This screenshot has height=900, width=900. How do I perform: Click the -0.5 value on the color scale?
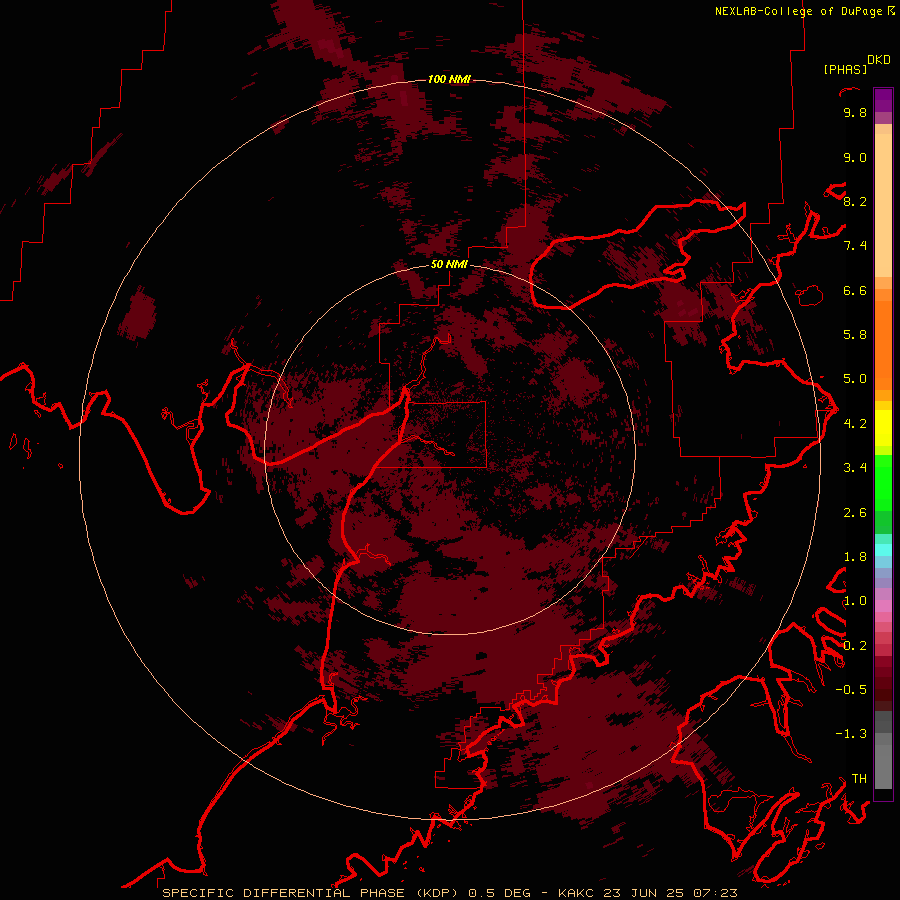click(x=851, y=690)
